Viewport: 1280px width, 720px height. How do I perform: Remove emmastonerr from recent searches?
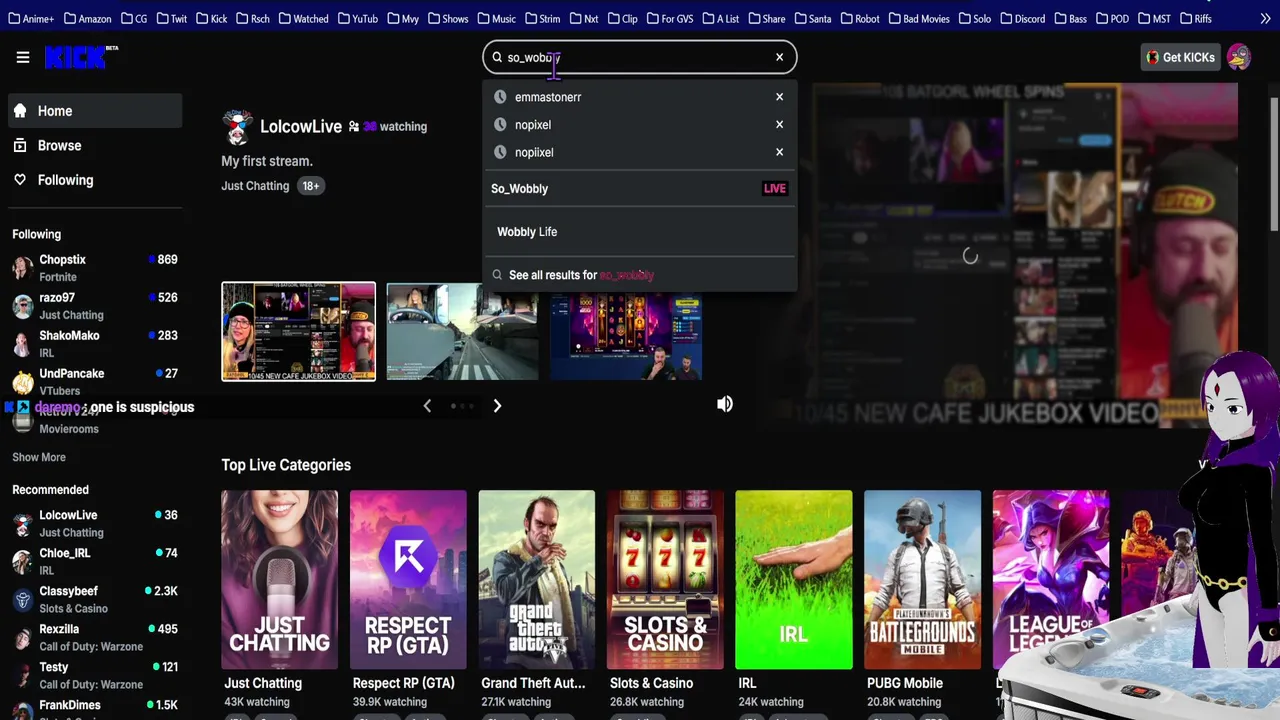[779, 97]
